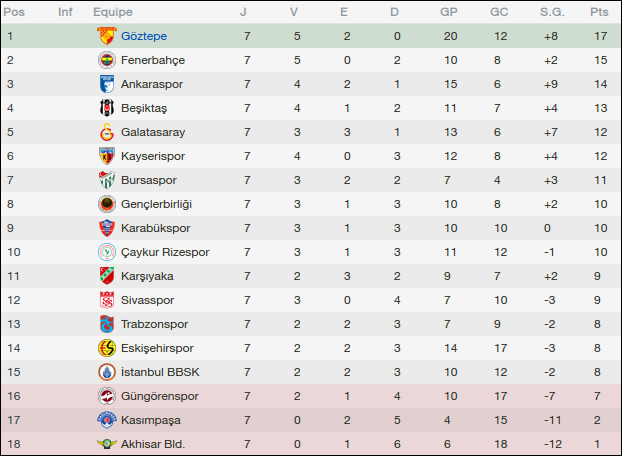
Task: Open Akhisar Bld. team name
Action: 153,444
